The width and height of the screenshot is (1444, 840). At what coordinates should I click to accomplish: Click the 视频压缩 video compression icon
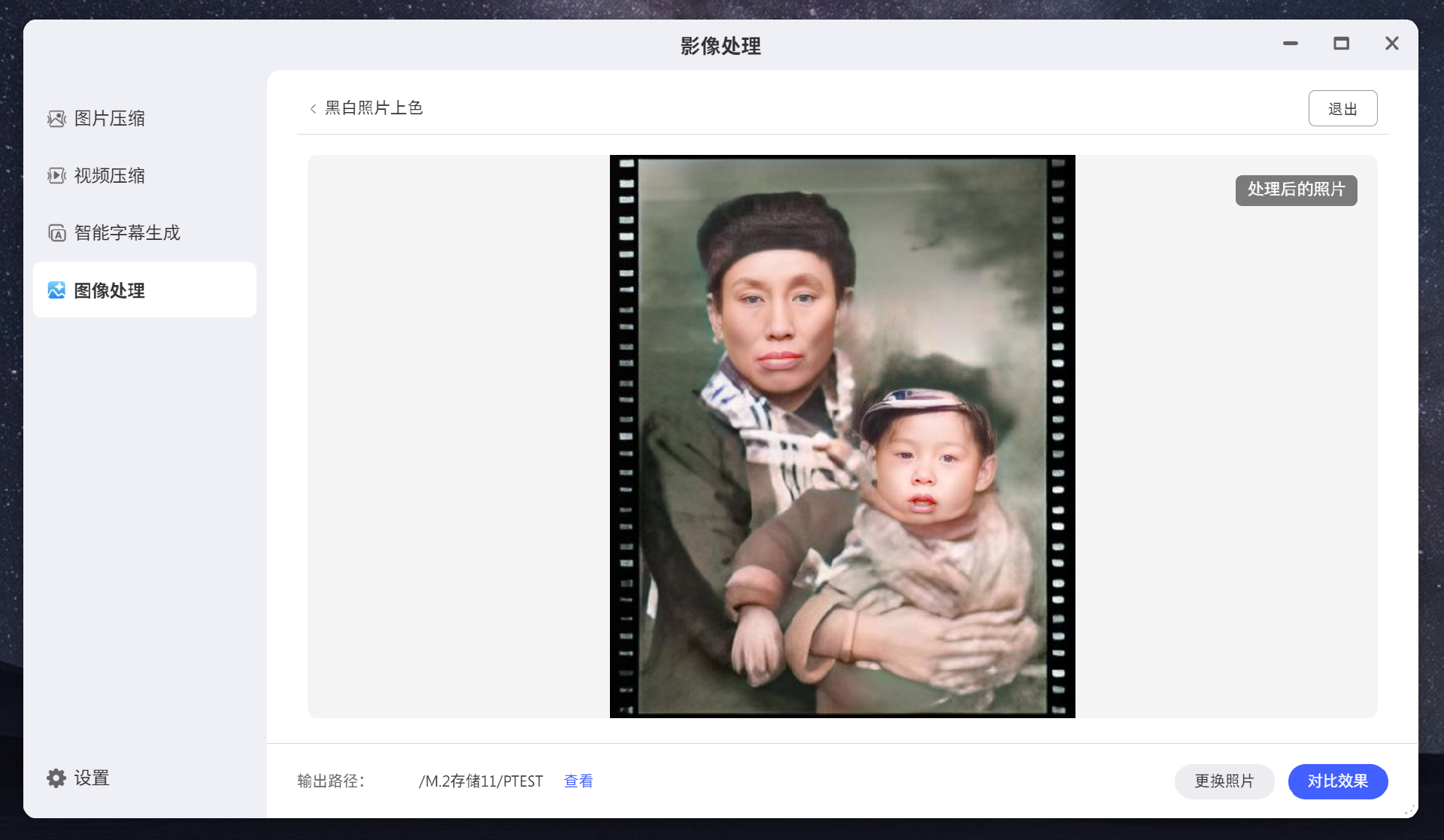(x=56, y=176)
